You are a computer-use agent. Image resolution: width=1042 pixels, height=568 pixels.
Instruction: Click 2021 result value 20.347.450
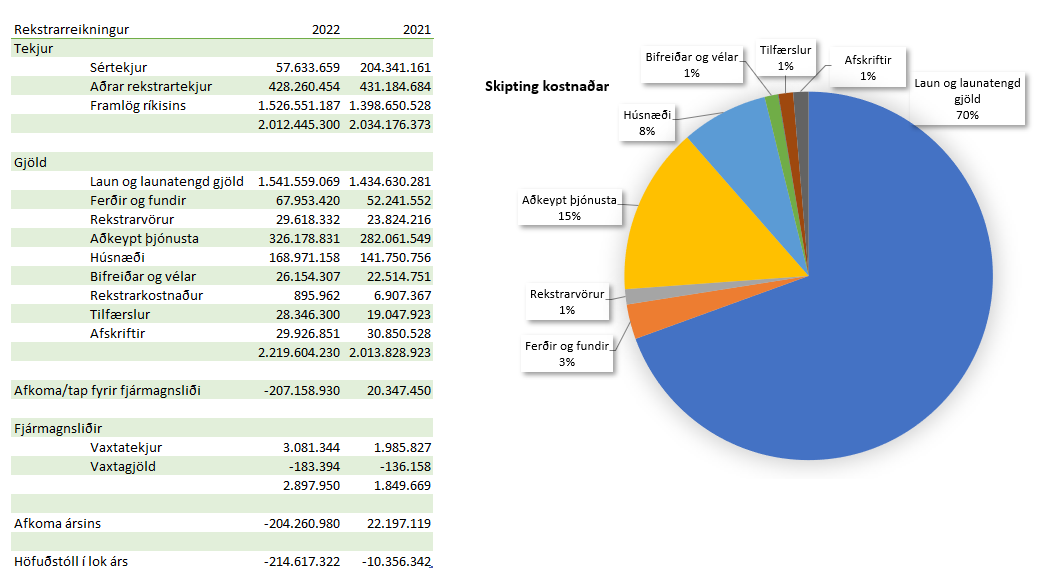[x=399, y=391]
